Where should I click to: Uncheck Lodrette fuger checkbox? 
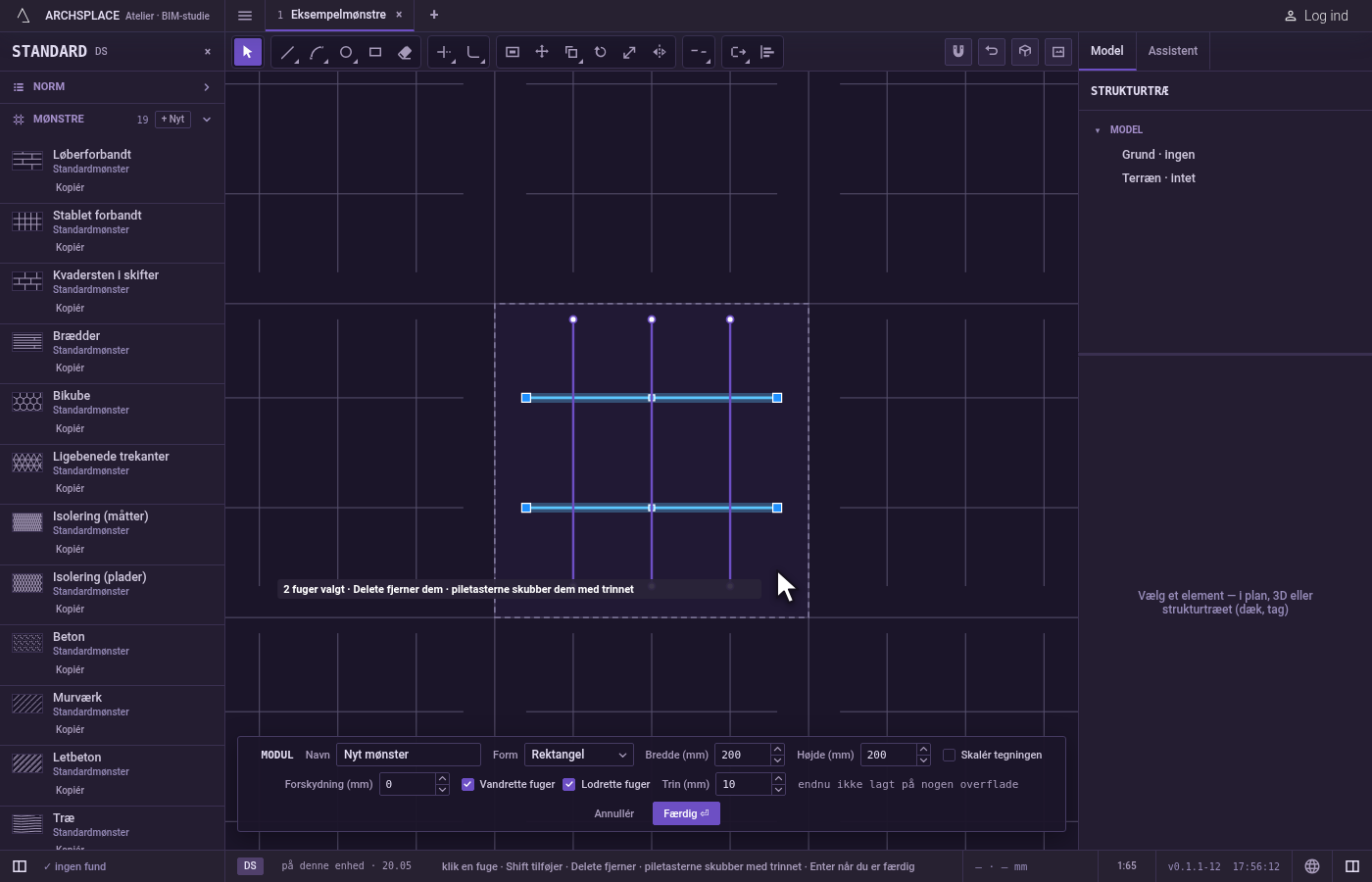pyautogui.click(x=568, y=784)
